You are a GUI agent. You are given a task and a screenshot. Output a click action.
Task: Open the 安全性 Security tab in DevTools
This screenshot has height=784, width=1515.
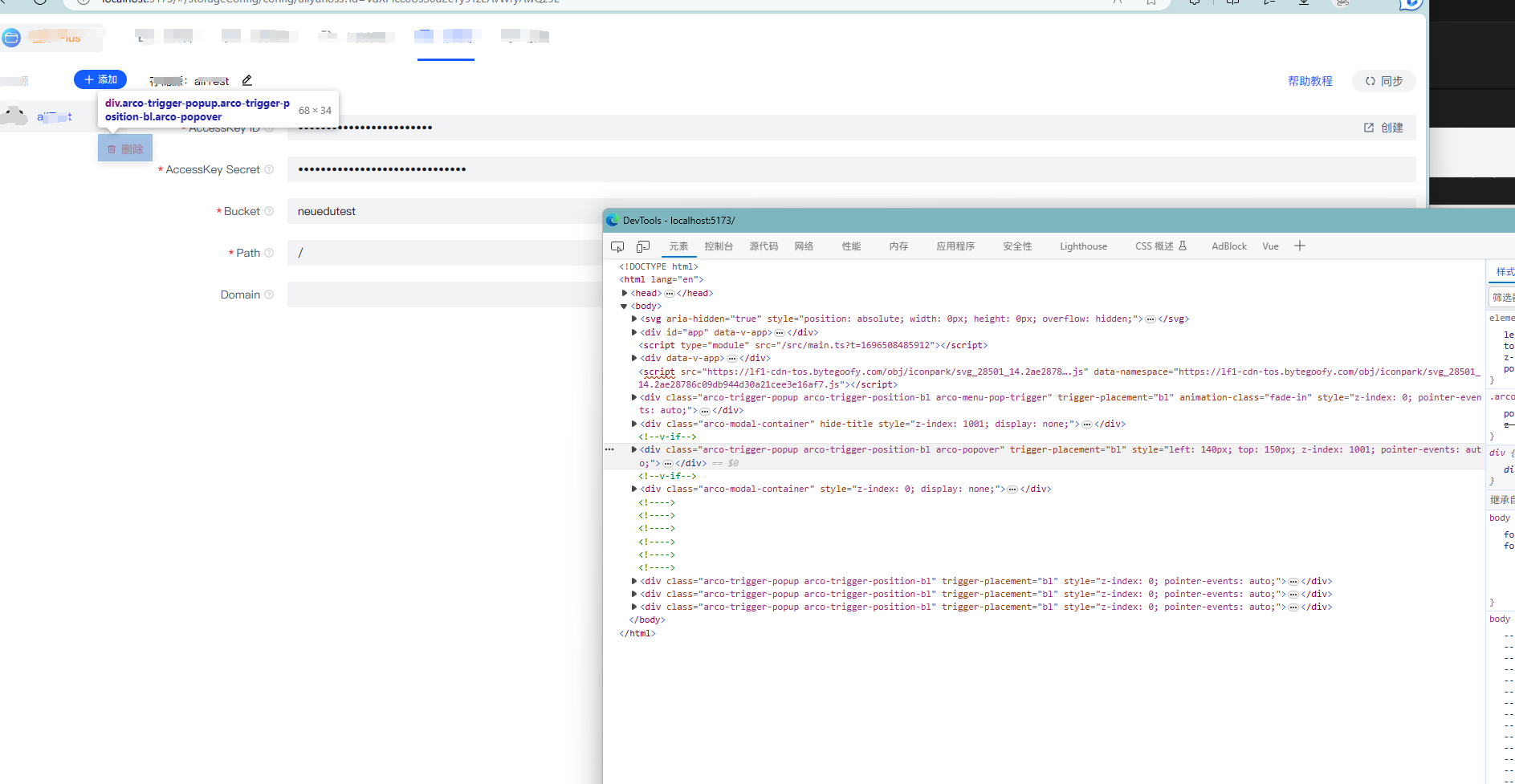pyautogui.click(x=1017, y=246)
